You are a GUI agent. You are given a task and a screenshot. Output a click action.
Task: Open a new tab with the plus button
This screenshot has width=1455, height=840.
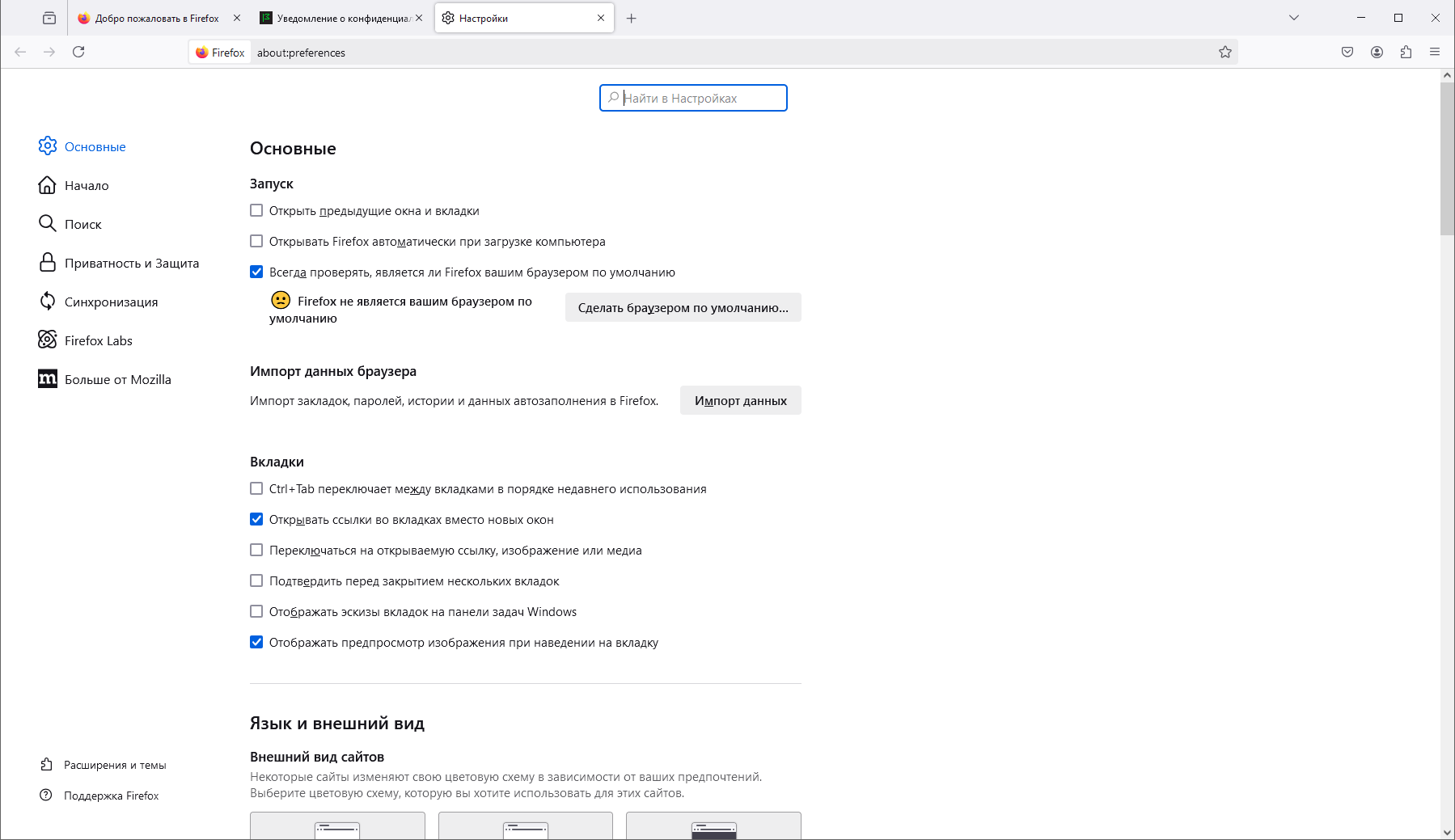point(632,18)
